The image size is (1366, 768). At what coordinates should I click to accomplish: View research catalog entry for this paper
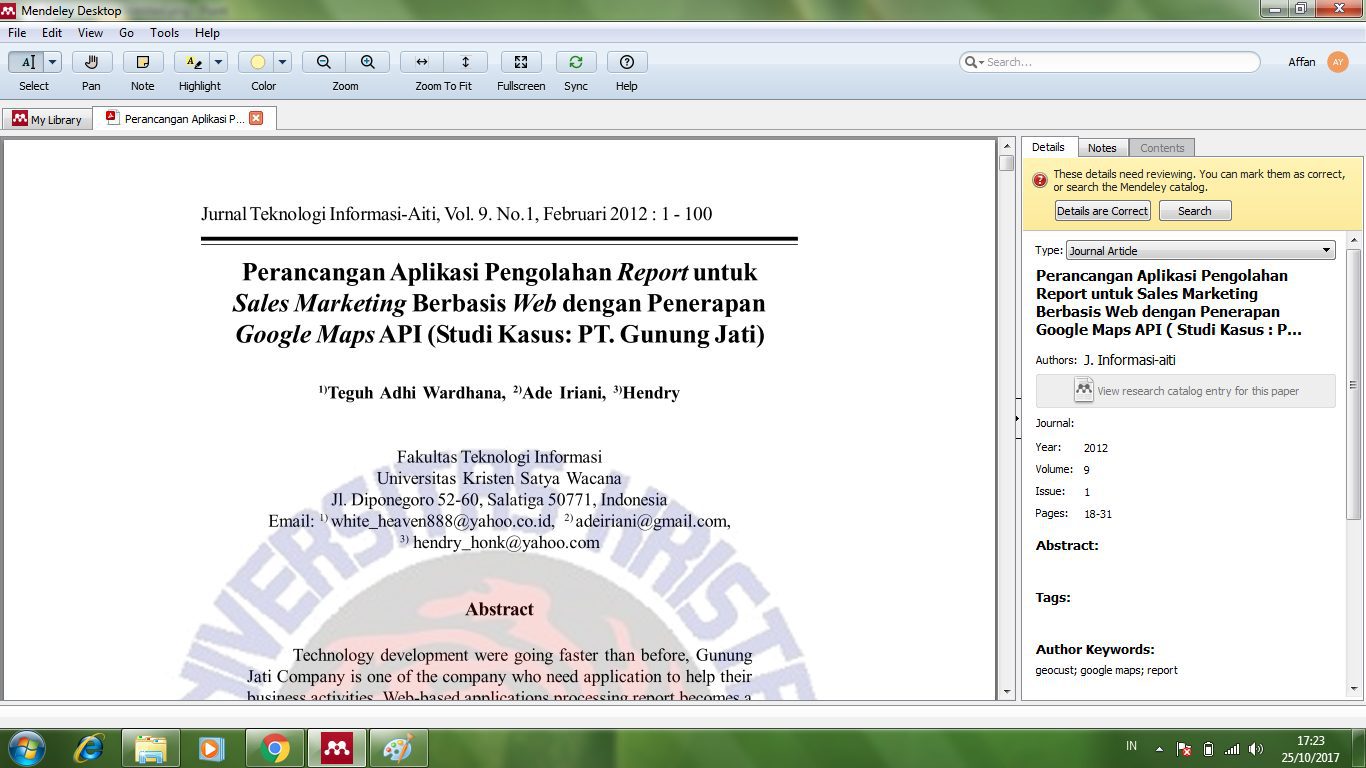click(1185, 391)
